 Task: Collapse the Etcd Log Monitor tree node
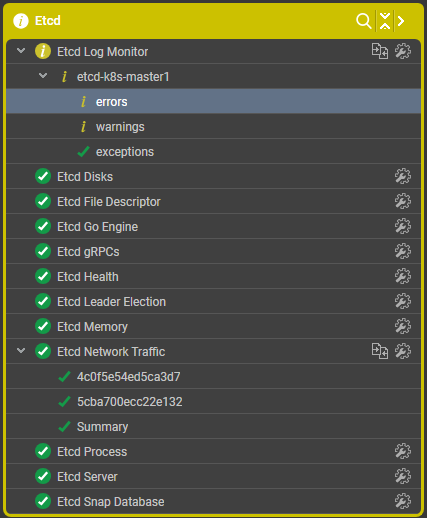21,51
